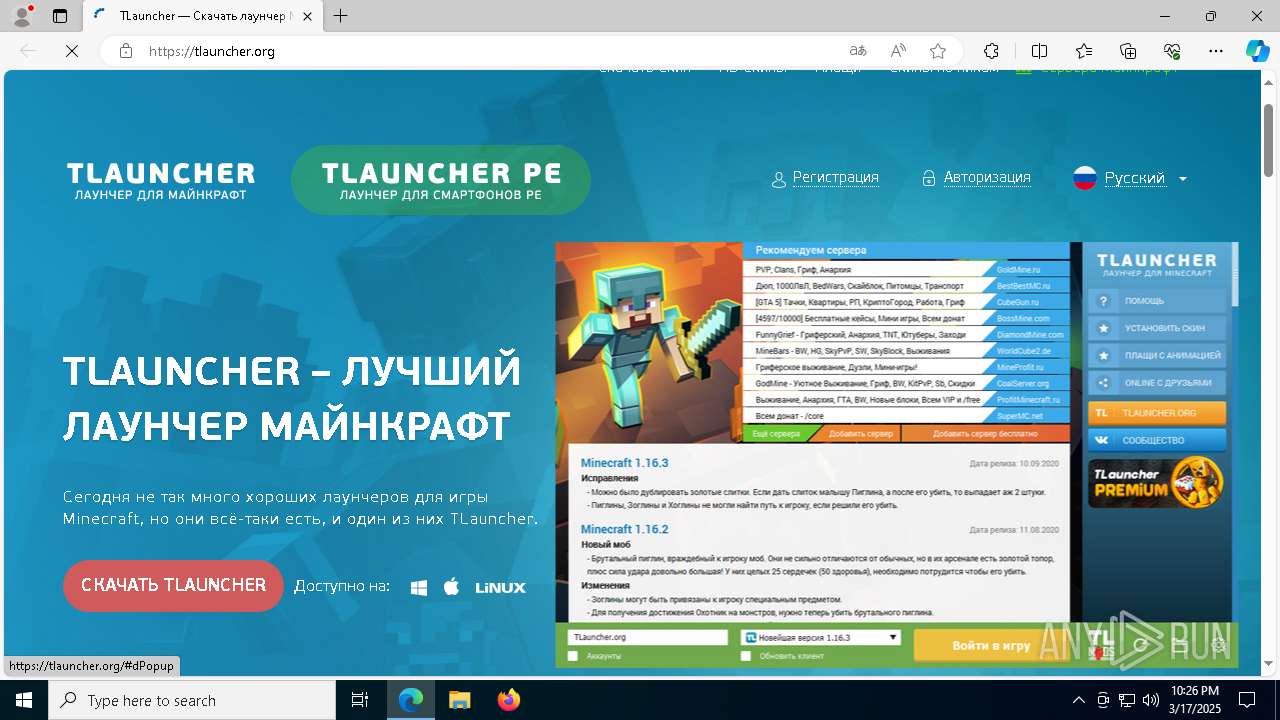Click the СКАЧАТЬ TLAUNCHER button

point(173,585)
